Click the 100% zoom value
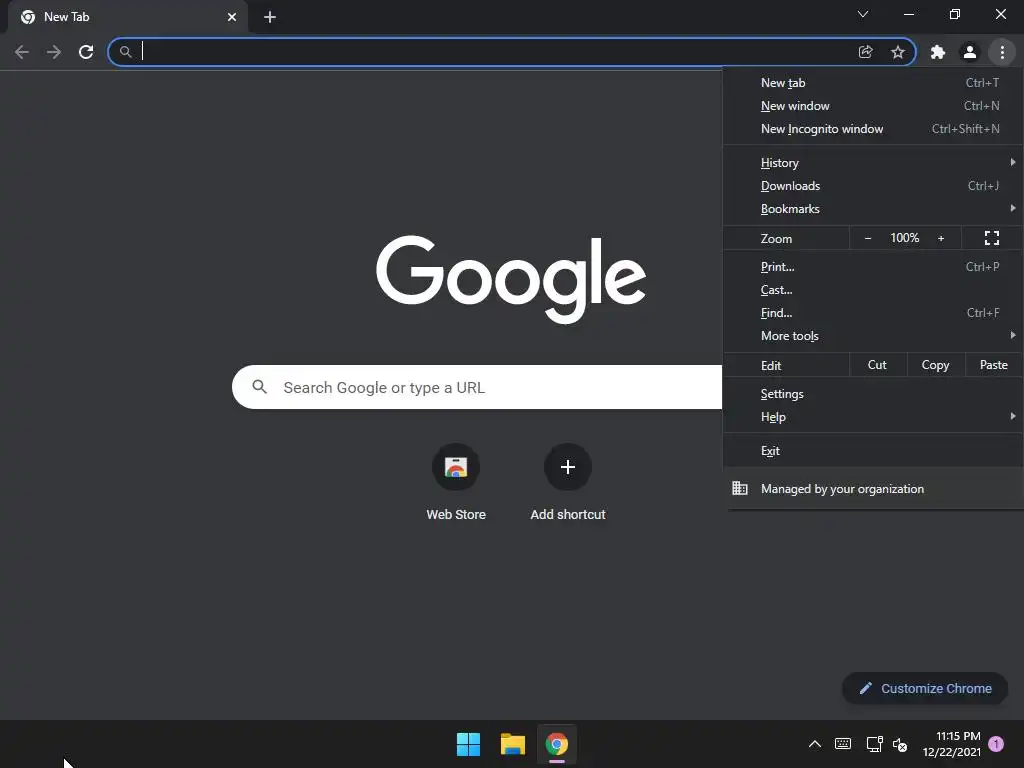Image resolution: width=1024 pixels, height=768 pixels. 904,238
